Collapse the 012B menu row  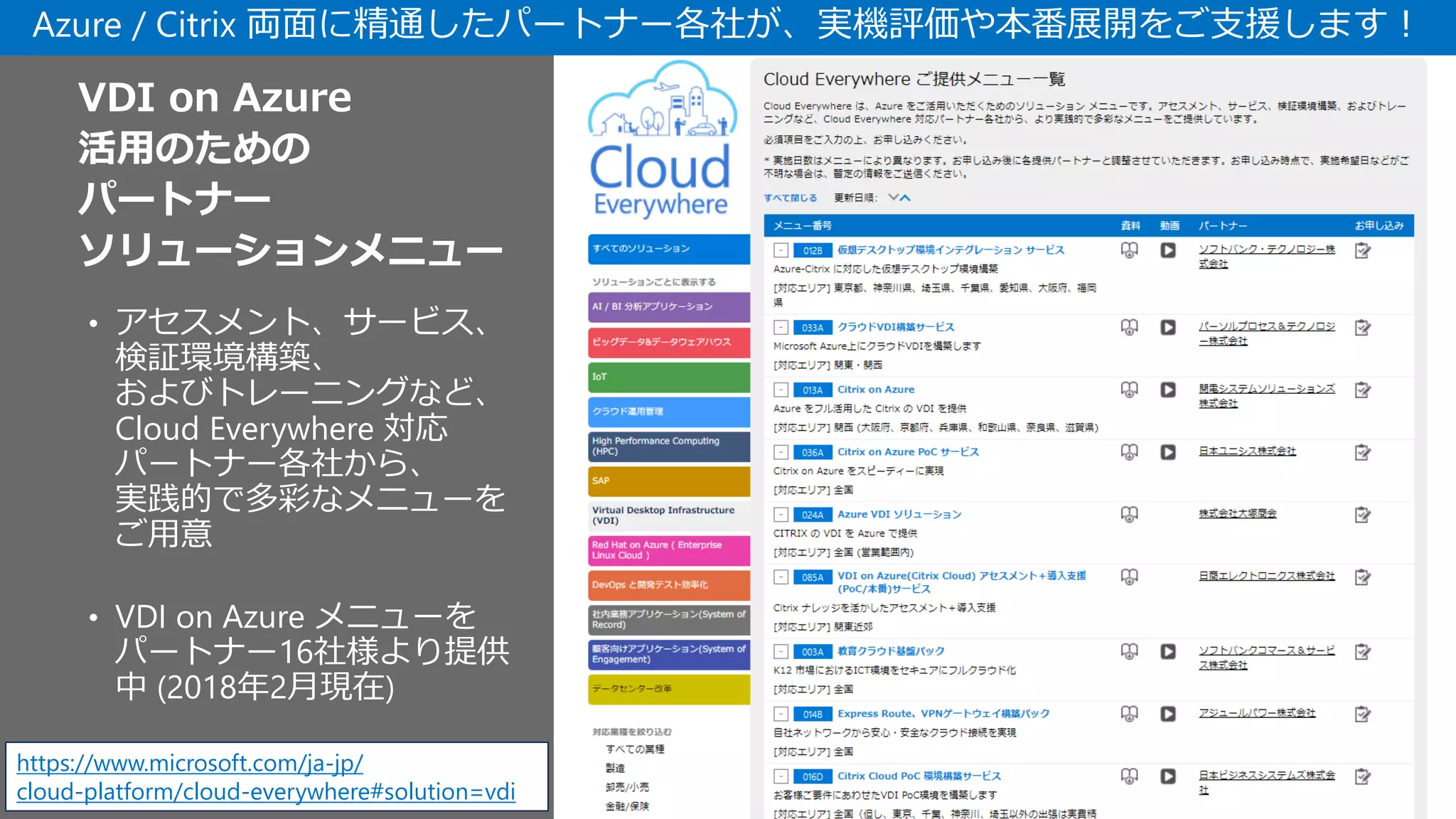coord(781,250)
